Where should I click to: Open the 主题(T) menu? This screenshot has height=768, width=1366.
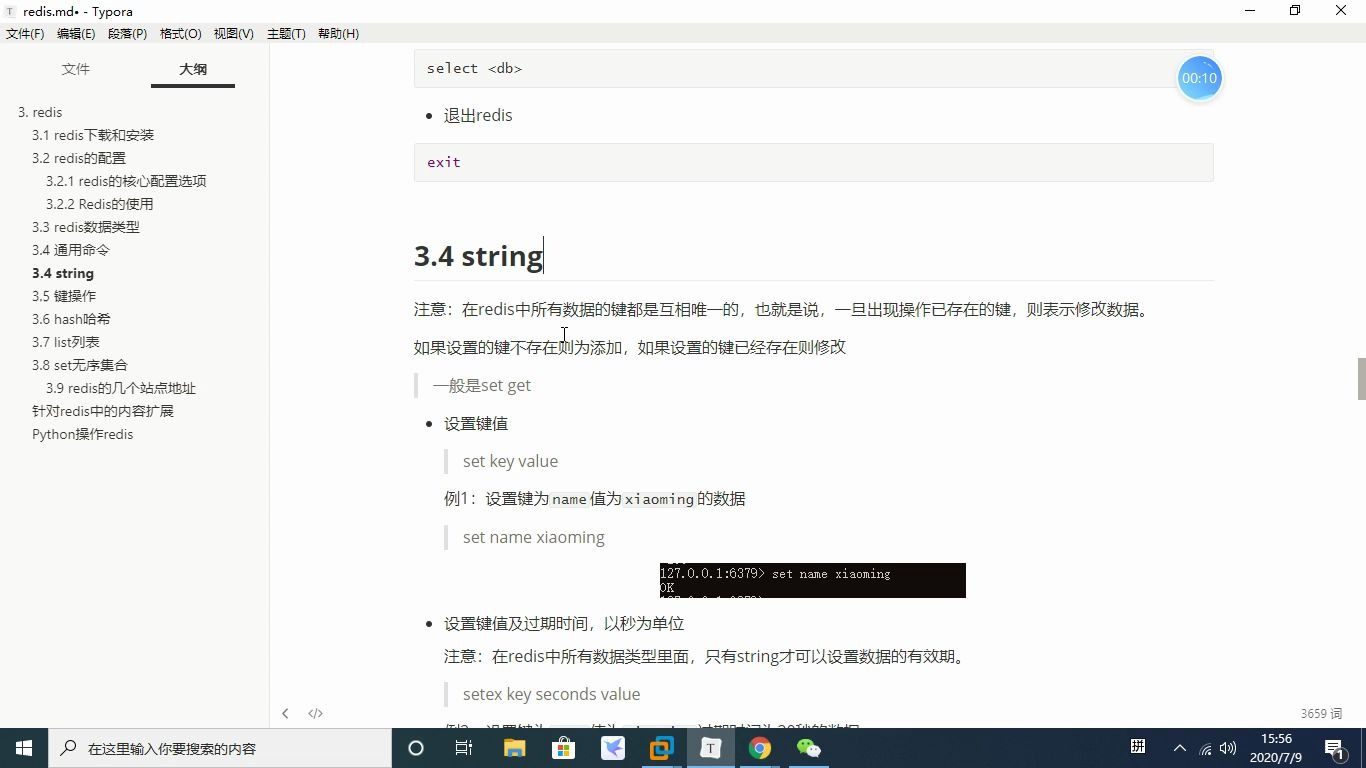pos(286,33)
